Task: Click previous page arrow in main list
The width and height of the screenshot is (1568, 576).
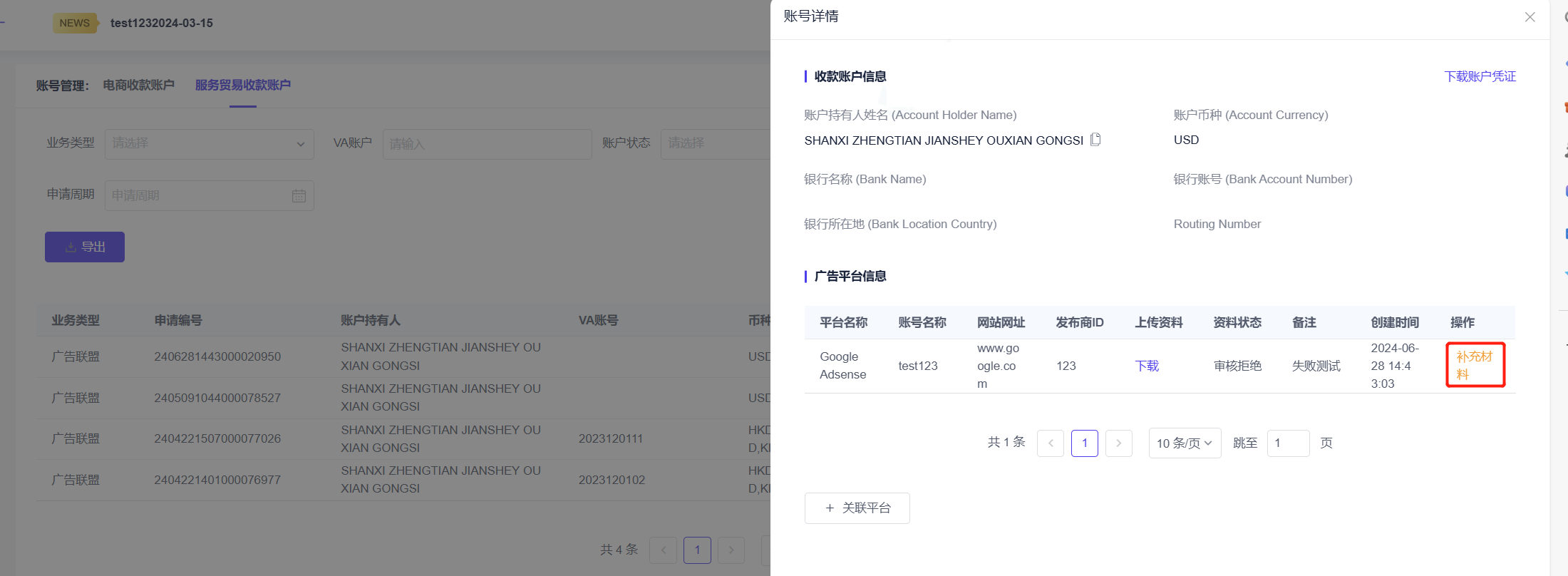Action: pyautogui.click(x=664, y=550)
